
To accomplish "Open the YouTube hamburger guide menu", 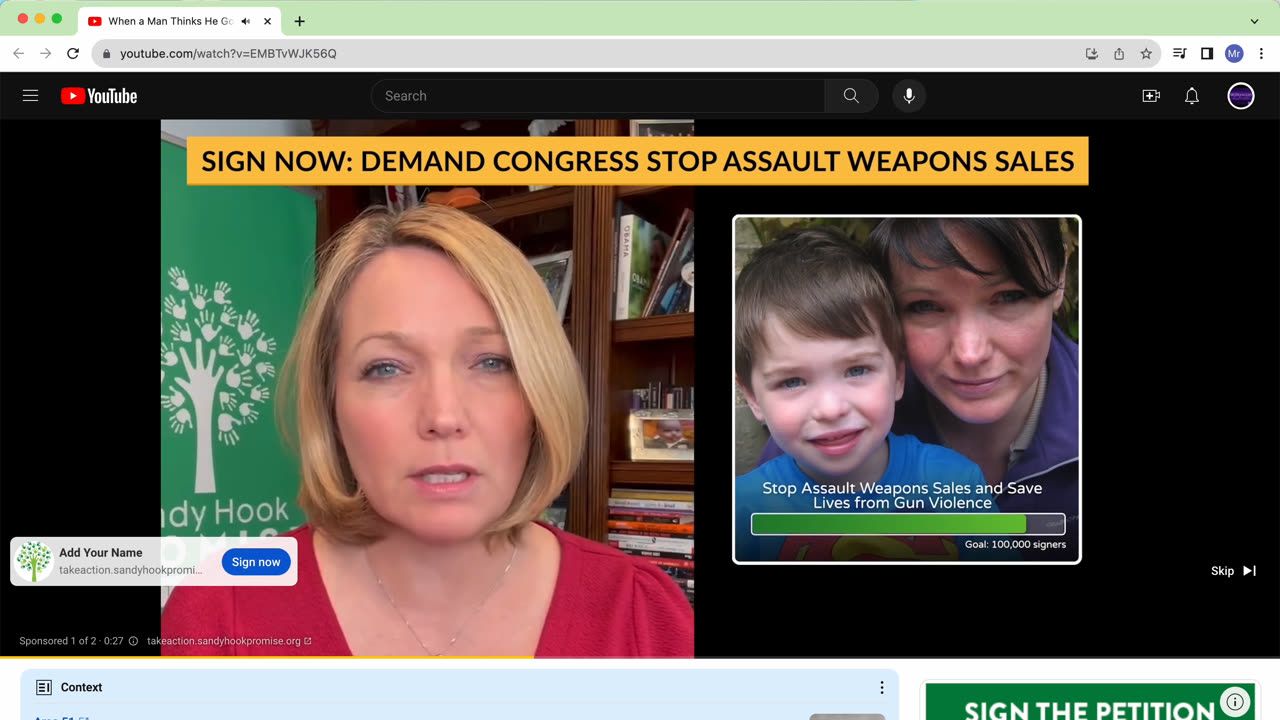I will (30, 96).
